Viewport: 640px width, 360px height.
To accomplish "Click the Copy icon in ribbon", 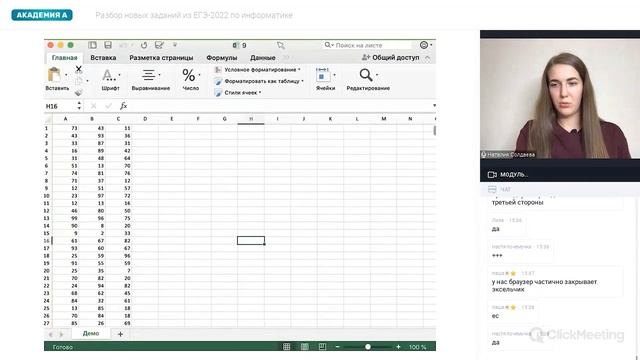I will [79, 80].
